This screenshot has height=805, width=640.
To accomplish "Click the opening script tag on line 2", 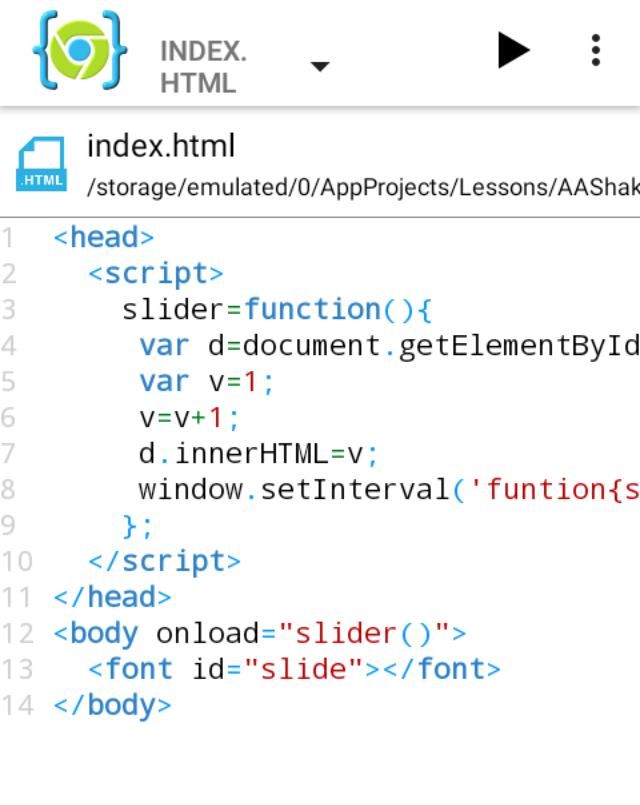I will point(156,274).
